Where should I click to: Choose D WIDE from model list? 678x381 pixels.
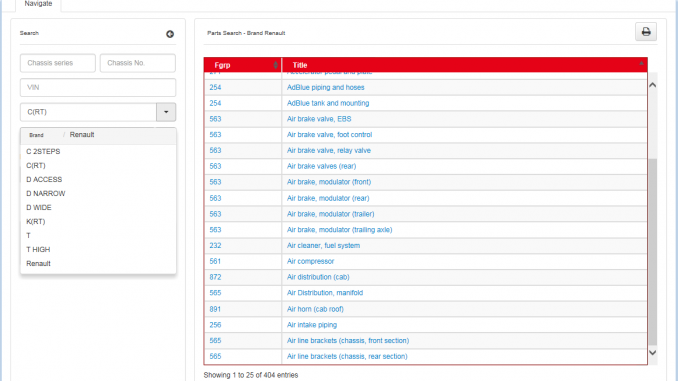(x=39, y=208)
